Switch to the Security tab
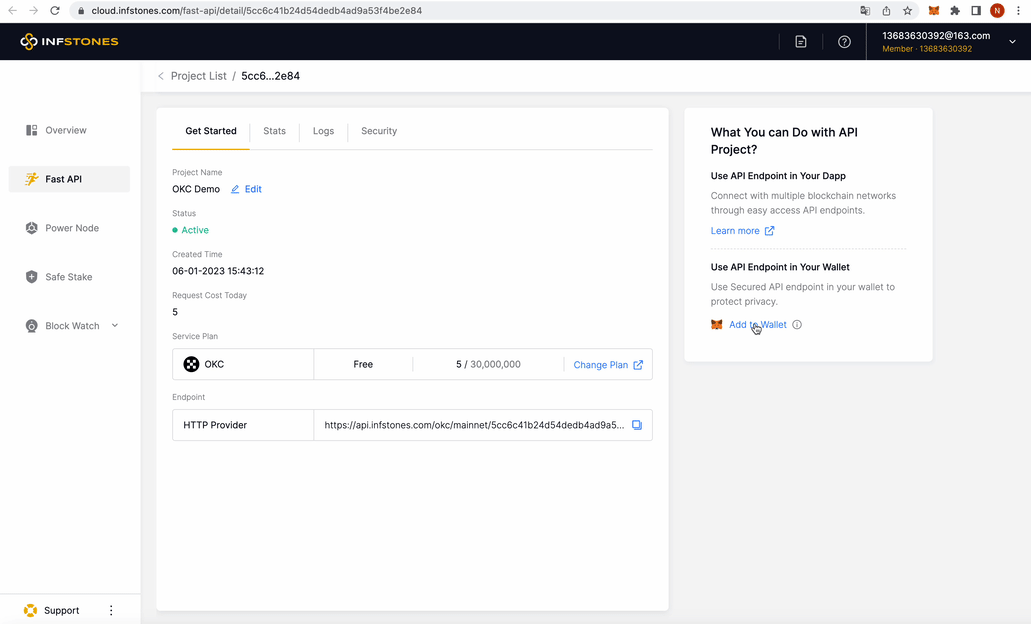Image resolution: width=1031 pixels, height=624 pixels. 379,131
